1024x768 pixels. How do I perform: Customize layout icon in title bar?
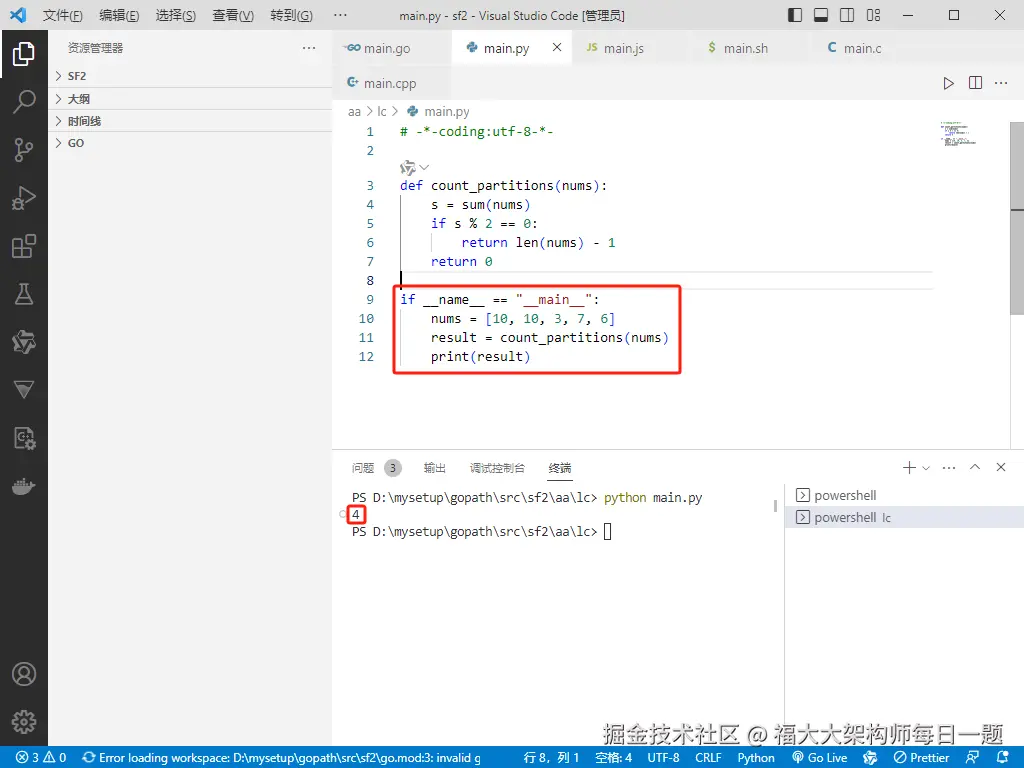(873, 15)
